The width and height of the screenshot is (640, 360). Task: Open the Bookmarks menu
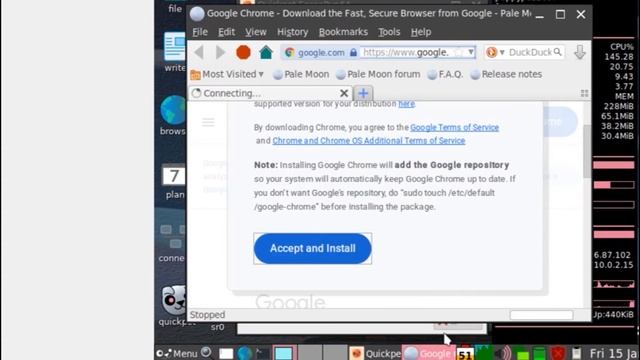click(343, 32)
